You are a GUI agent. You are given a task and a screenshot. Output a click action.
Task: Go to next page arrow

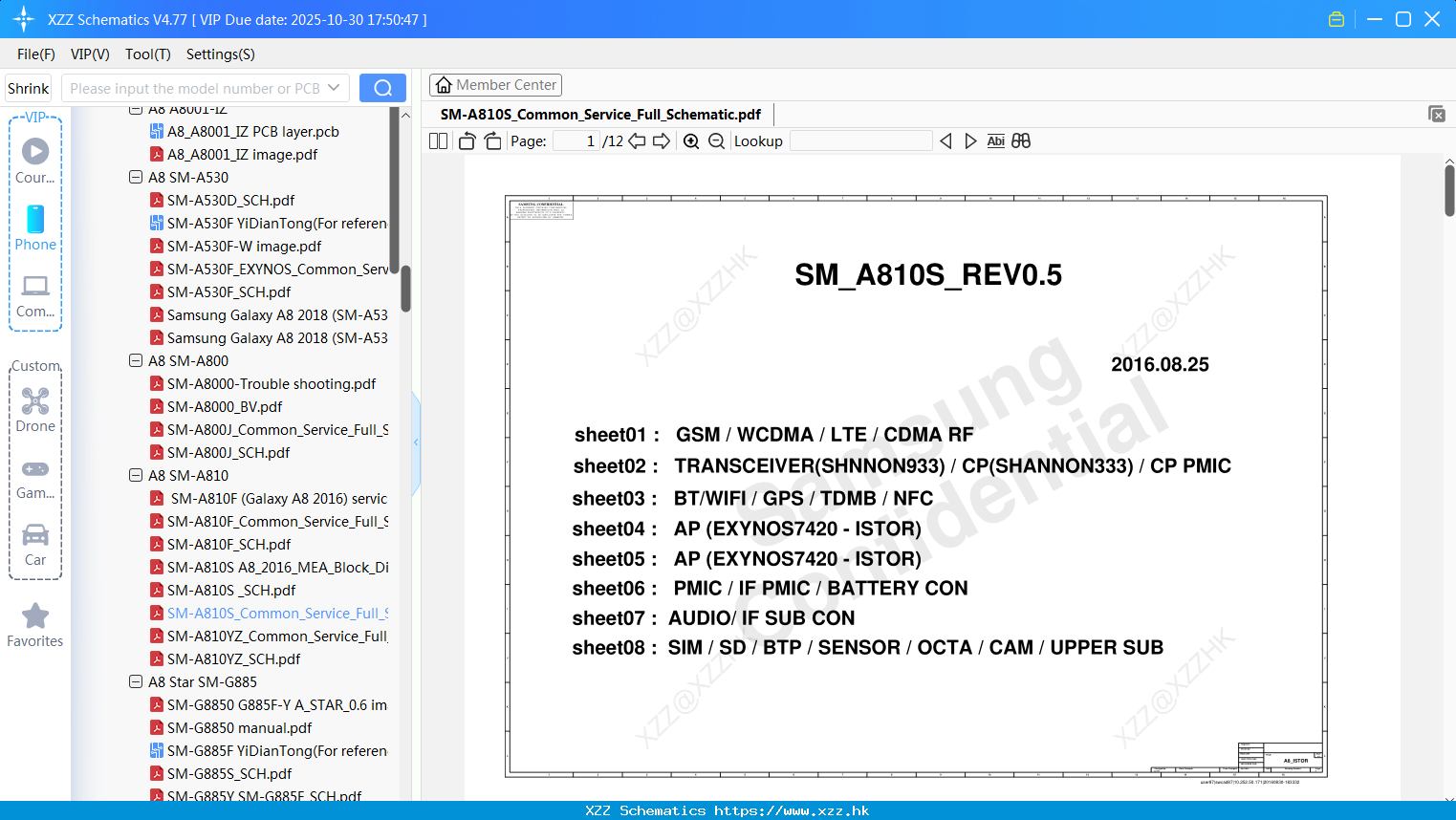click(662, 141)
